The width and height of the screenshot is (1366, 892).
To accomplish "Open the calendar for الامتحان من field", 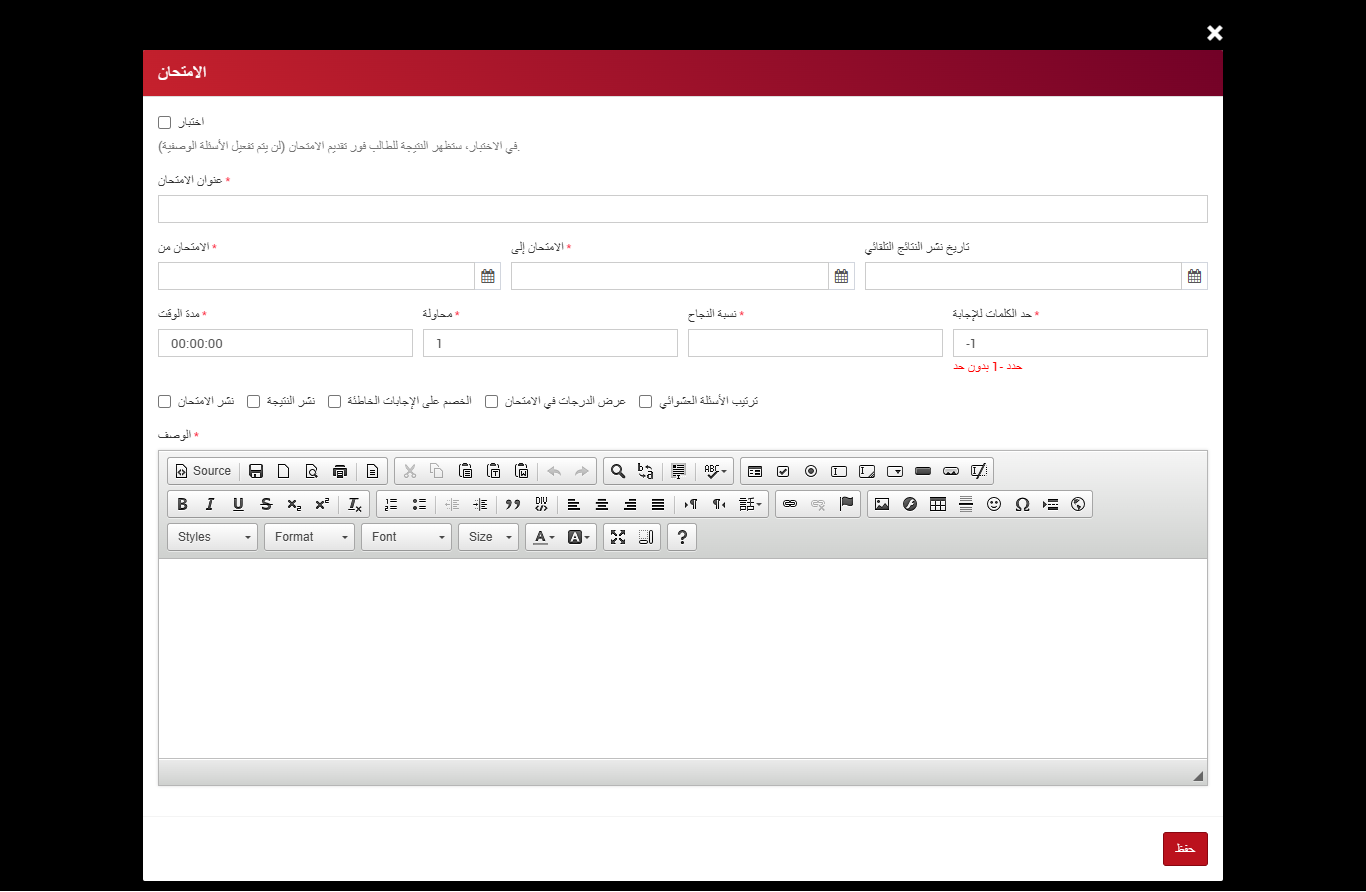I will pos(488,275).
